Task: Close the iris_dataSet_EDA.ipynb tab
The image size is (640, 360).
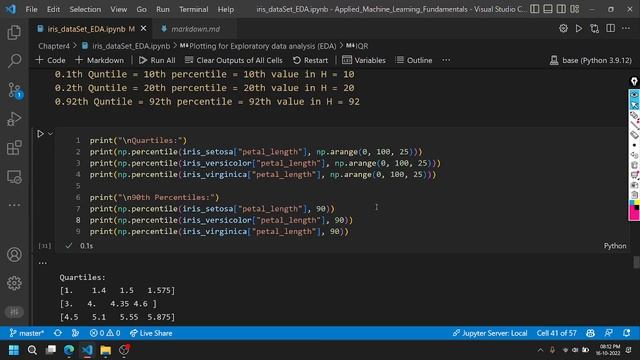Action: (144, 29)
